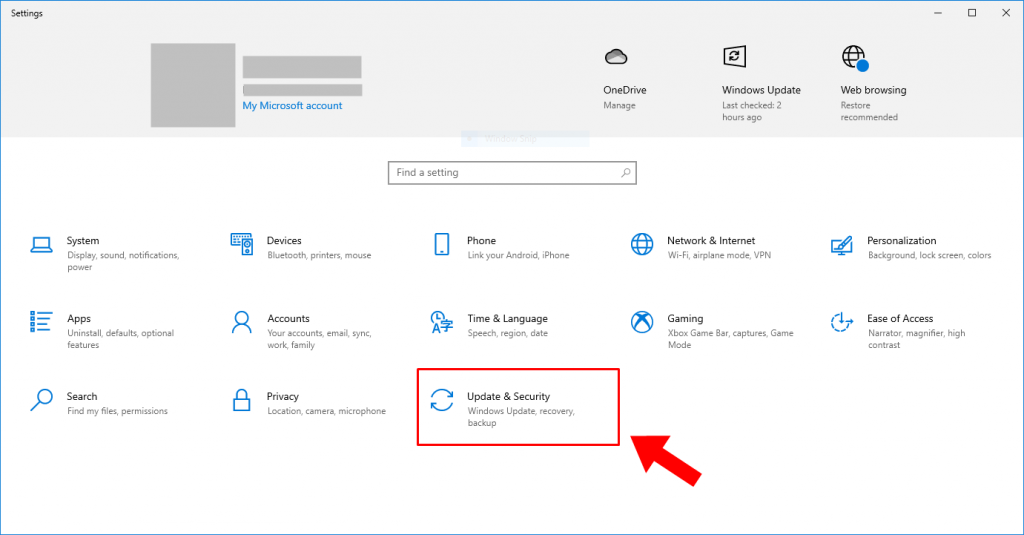The width and height of the screenshot is (1024, 535).
Task: Click 'Xbox Game Bar, captures' description
Action: (730, 338)
